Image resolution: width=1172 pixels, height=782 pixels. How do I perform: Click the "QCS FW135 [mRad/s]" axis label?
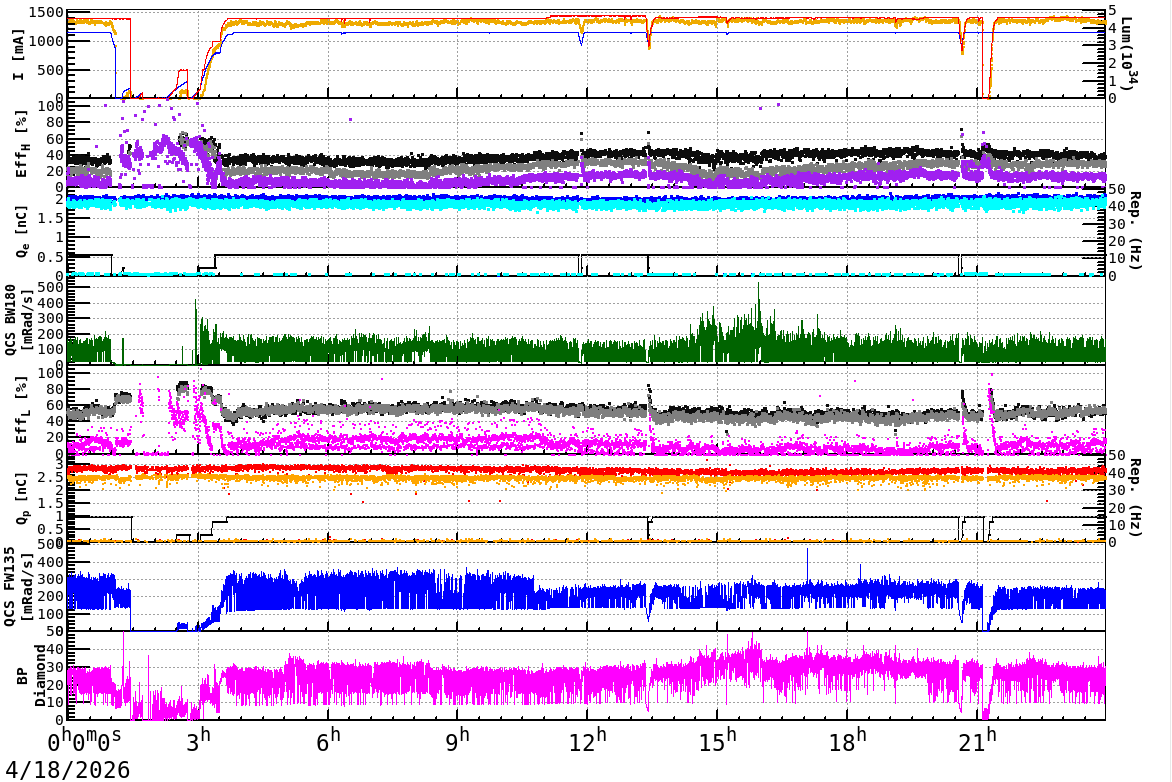coord(19,587)
